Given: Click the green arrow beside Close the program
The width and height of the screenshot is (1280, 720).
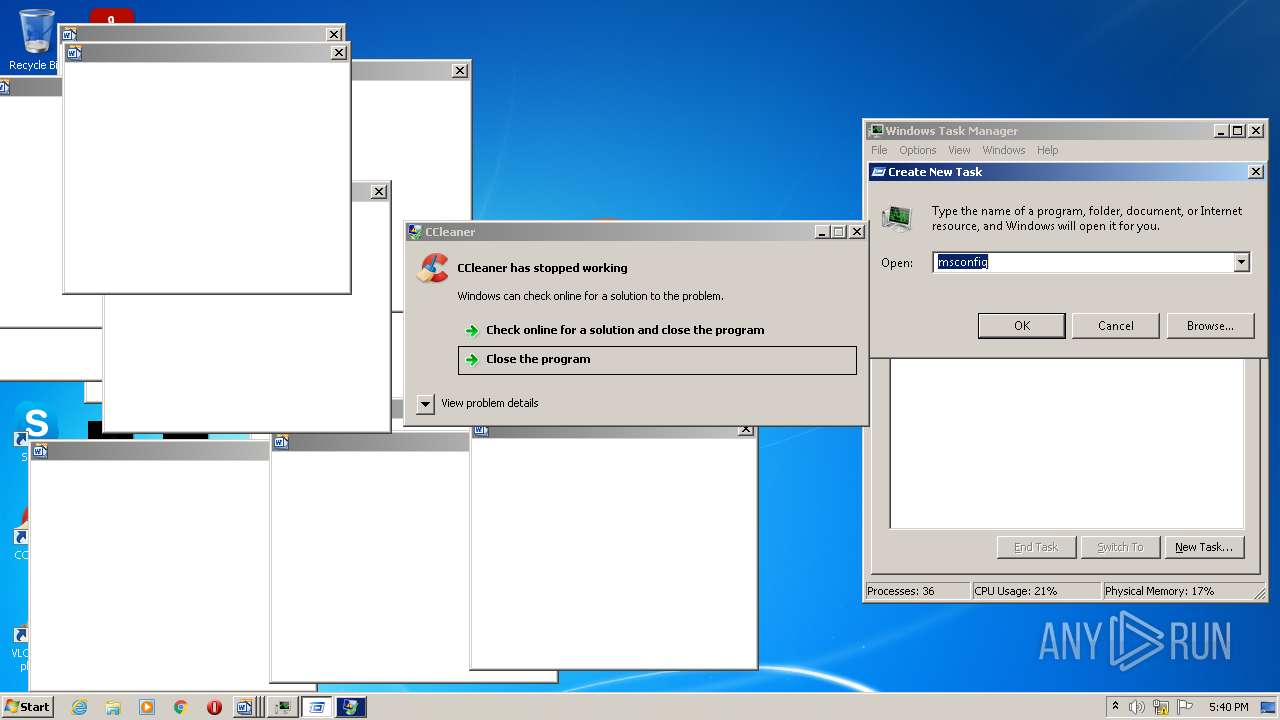Looking at the screenshot, I should coord(472,360).
